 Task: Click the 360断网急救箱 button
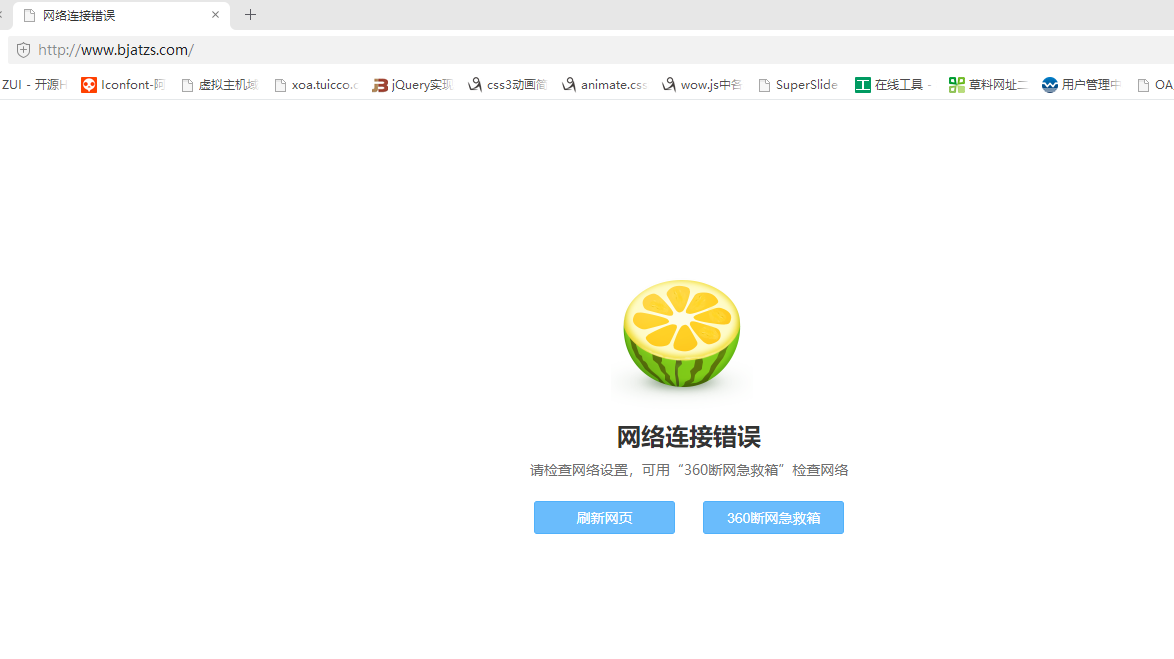(x=773, y=518)
